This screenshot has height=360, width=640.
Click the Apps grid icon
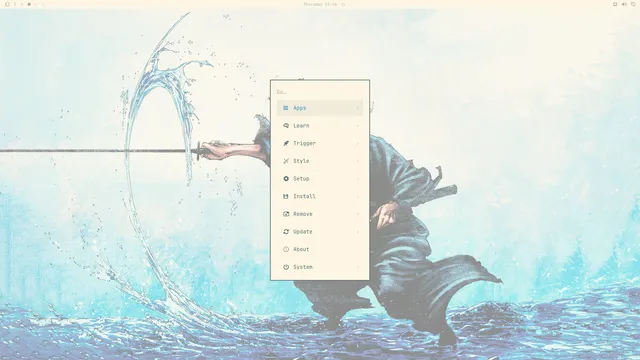286,108
